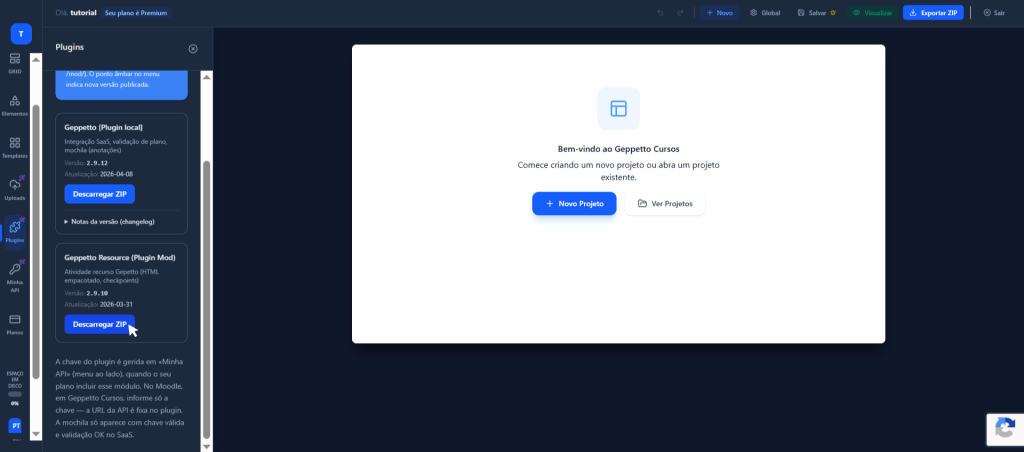
Task: Toggle Visualizar preview mode
Action: click(x=871, y=13)
